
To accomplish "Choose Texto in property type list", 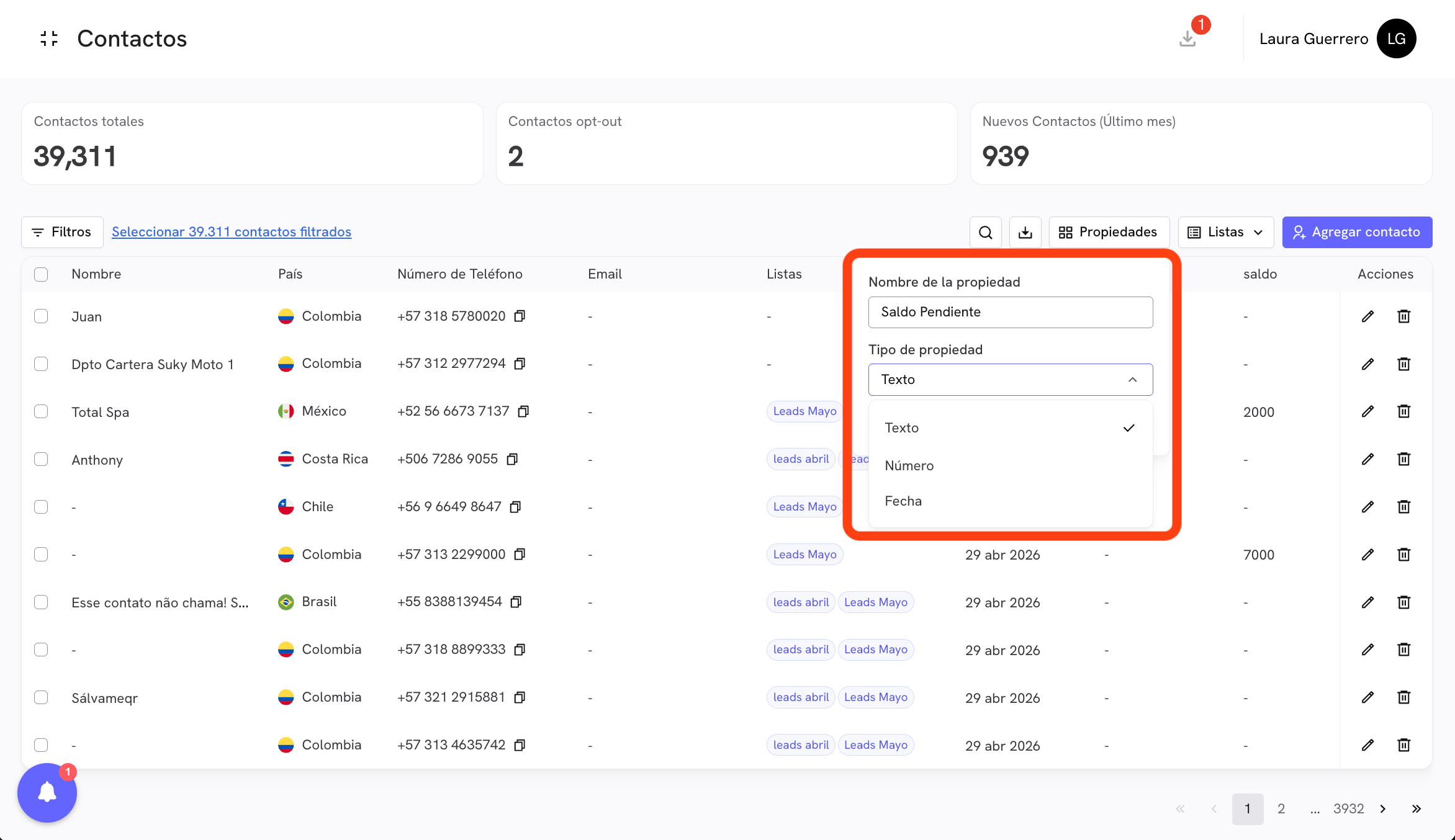I will click(x=1011, y=428).
